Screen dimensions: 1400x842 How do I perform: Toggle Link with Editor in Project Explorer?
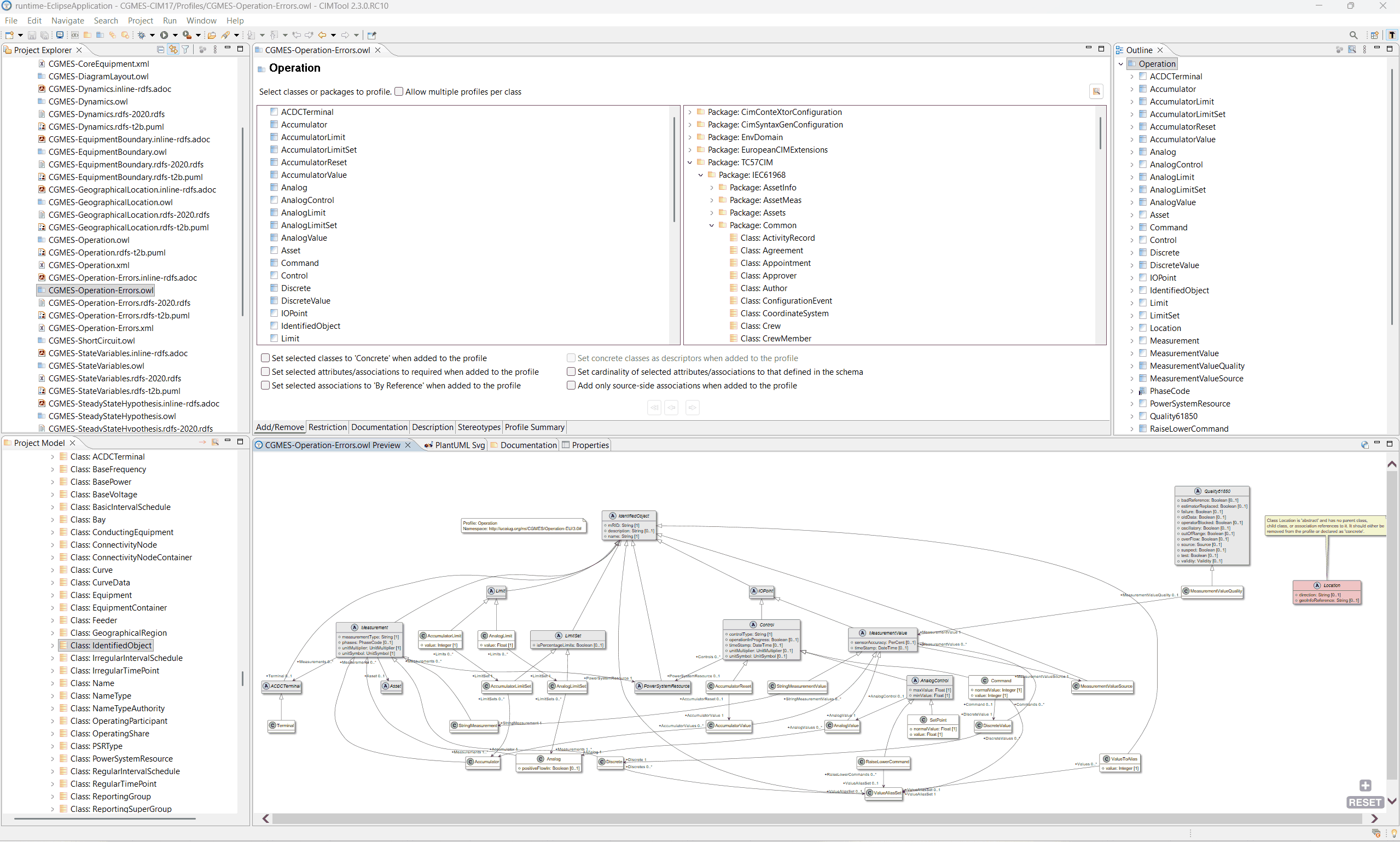tap(173, 50)
